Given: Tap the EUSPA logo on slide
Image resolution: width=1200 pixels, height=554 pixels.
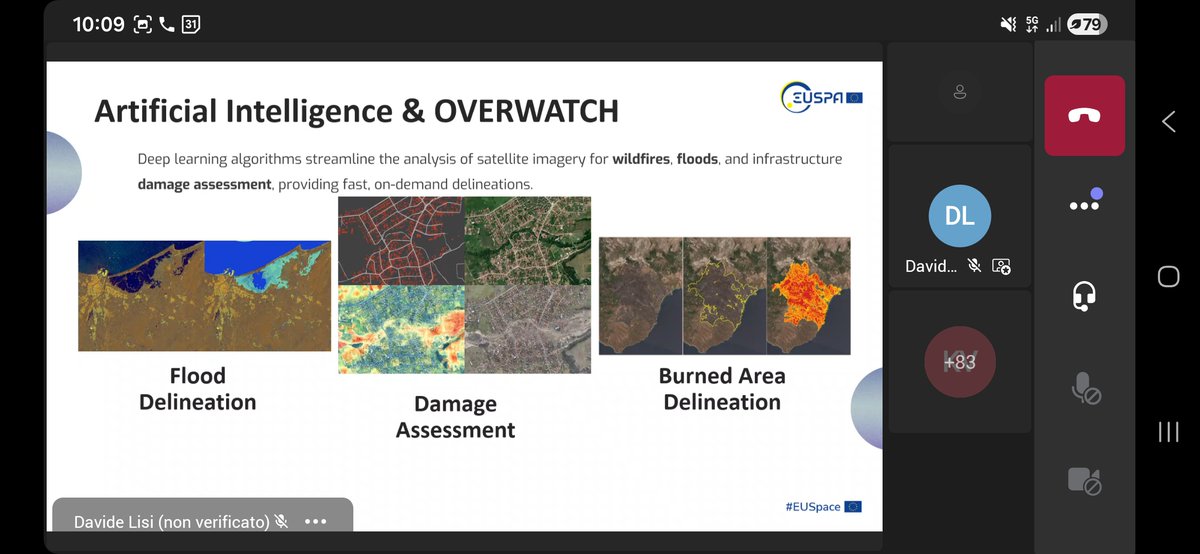Looking at the screenshot, I should click(820, 96).
